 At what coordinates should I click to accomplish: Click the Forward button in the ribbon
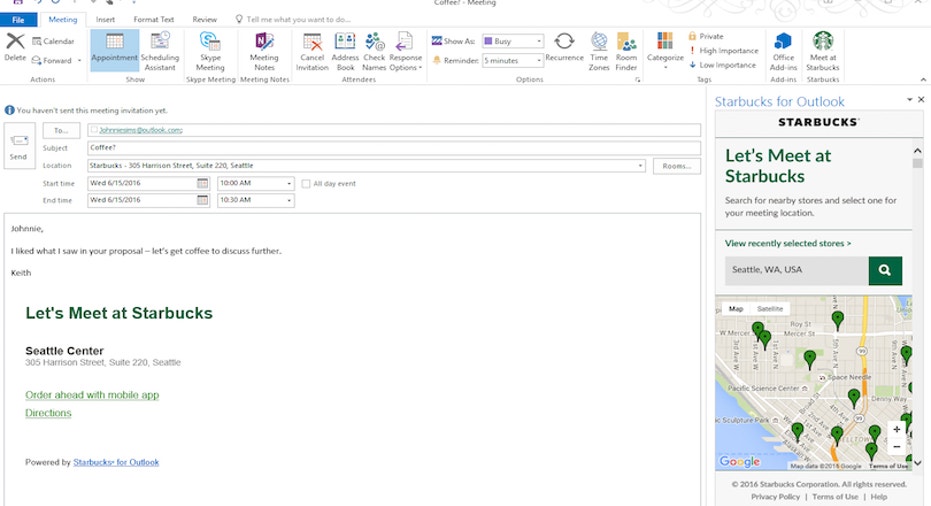pyautogui.click(x=52, y=61)
